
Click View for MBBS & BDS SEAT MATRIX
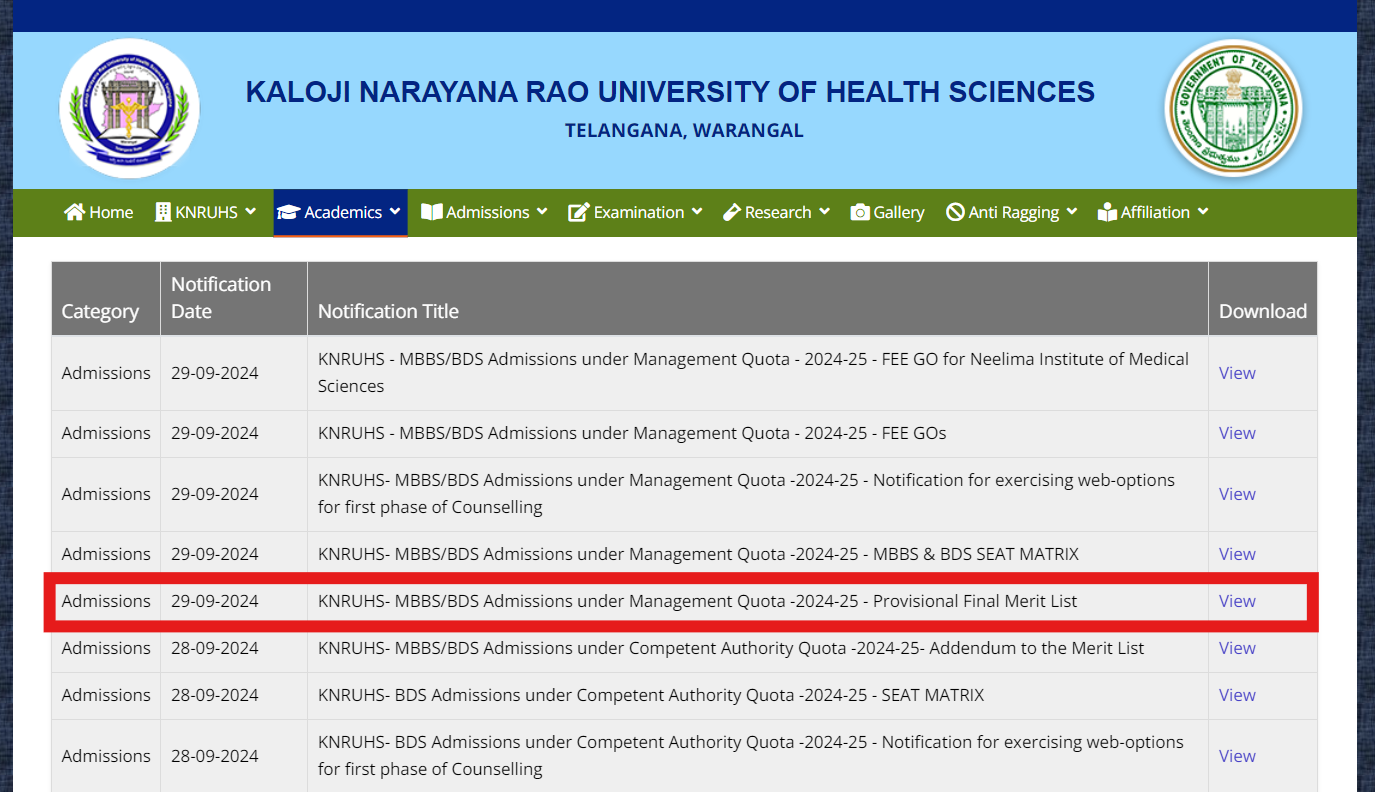[x=1237, y=553]
